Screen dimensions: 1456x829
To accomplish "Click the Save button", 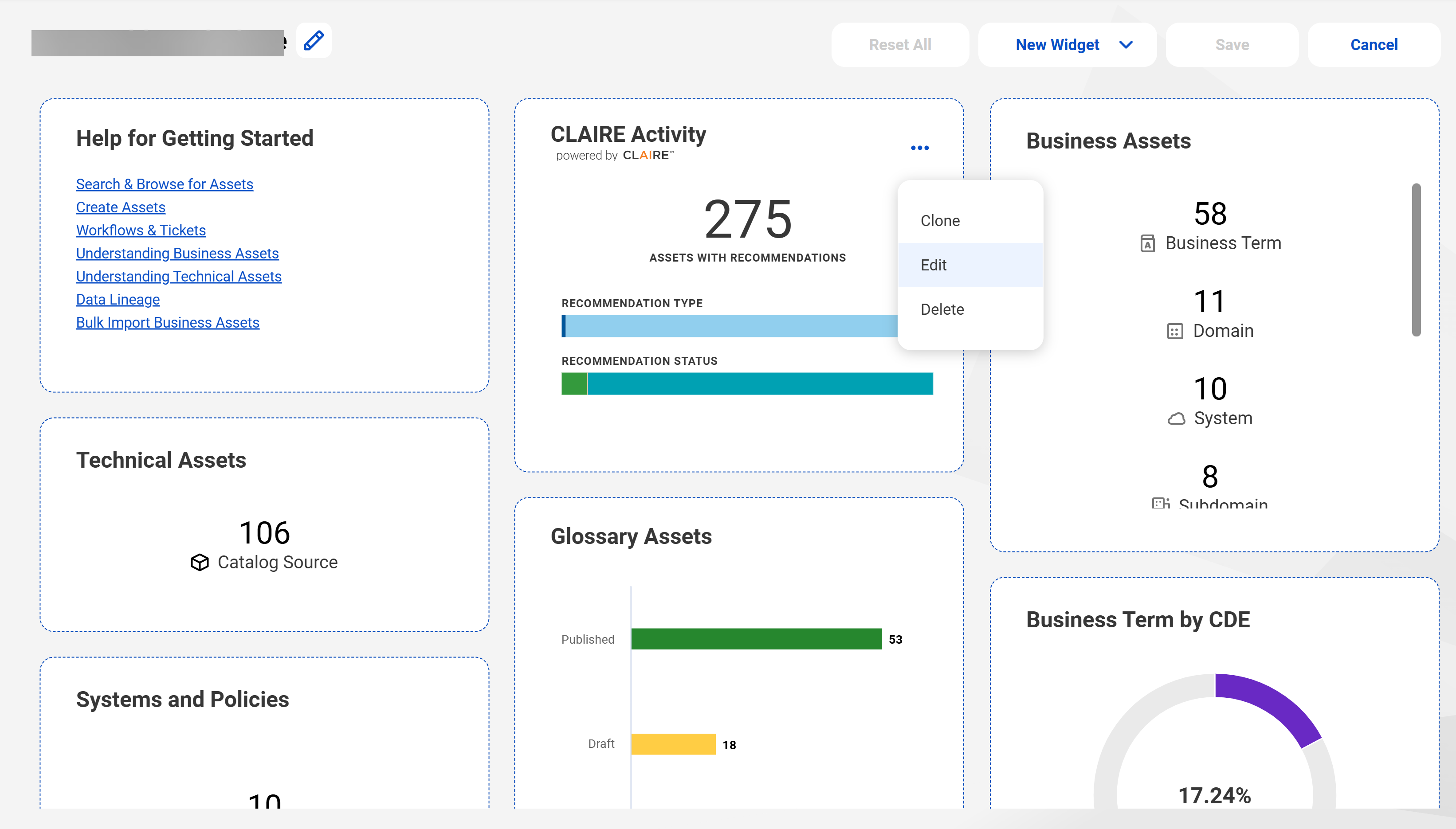I will pos(1232,45).
